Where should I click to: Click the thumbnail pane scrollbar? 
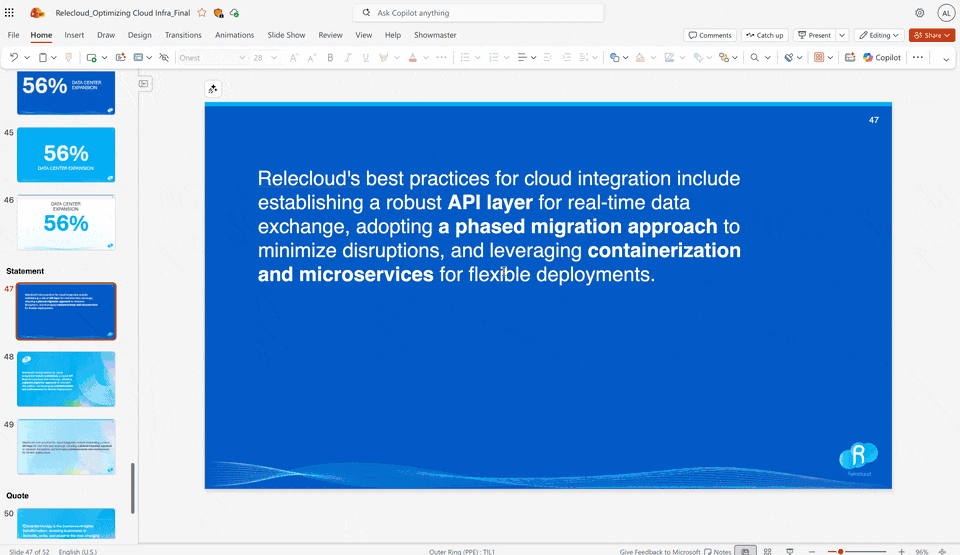[x=133, y=488]
